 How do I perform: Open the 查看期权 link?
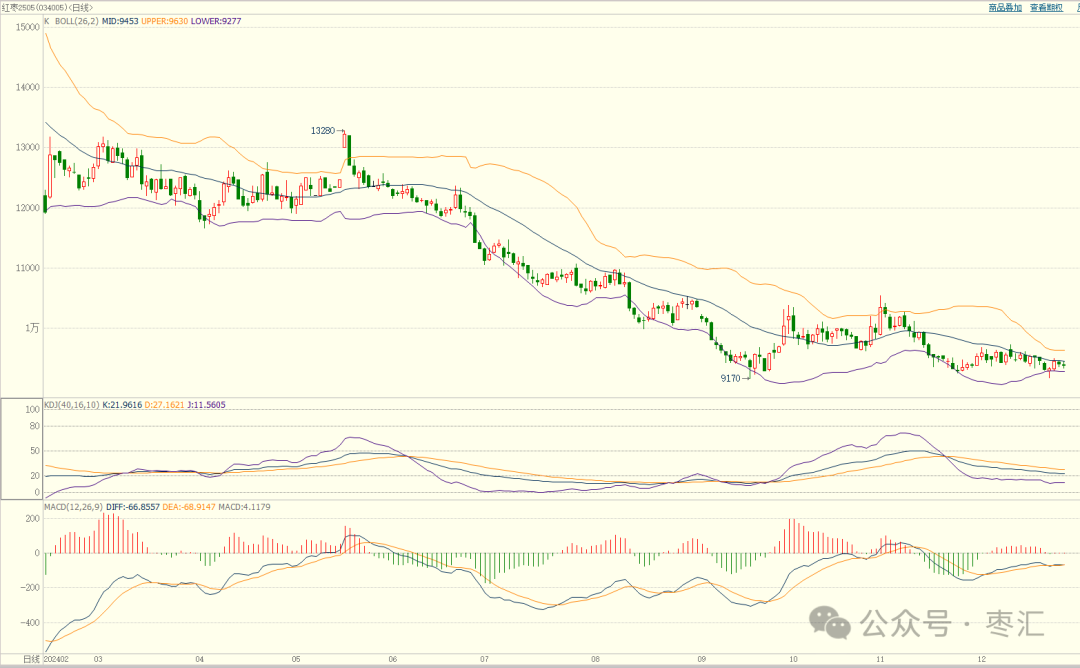coord(1045,7)
